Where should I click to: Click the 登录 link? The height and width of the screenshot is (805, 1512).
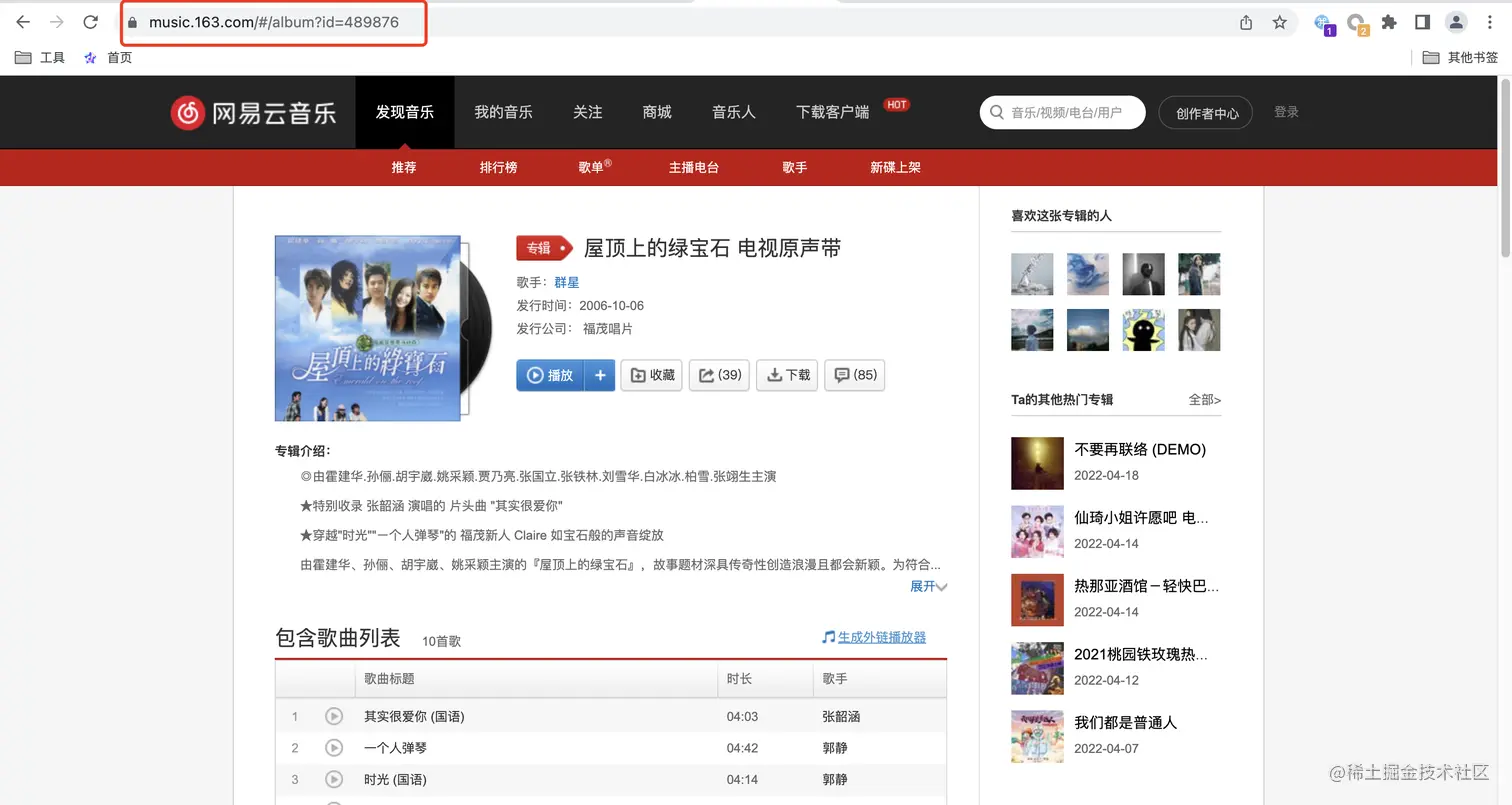(x=1286, y=112)
